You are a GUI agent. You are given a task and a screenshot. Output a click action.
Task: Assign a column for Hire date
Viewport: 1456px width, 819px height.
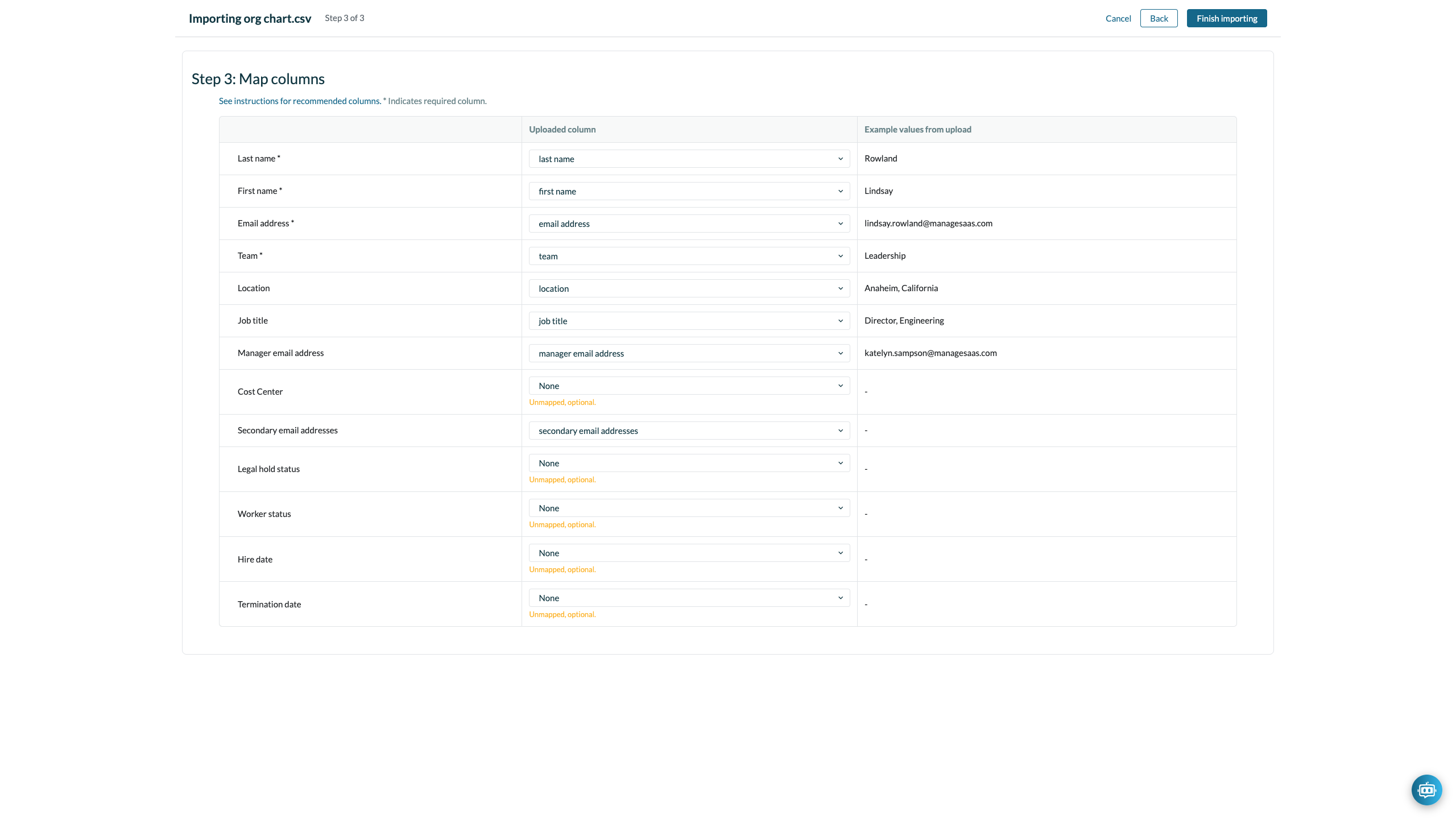(x=688, y=552)
